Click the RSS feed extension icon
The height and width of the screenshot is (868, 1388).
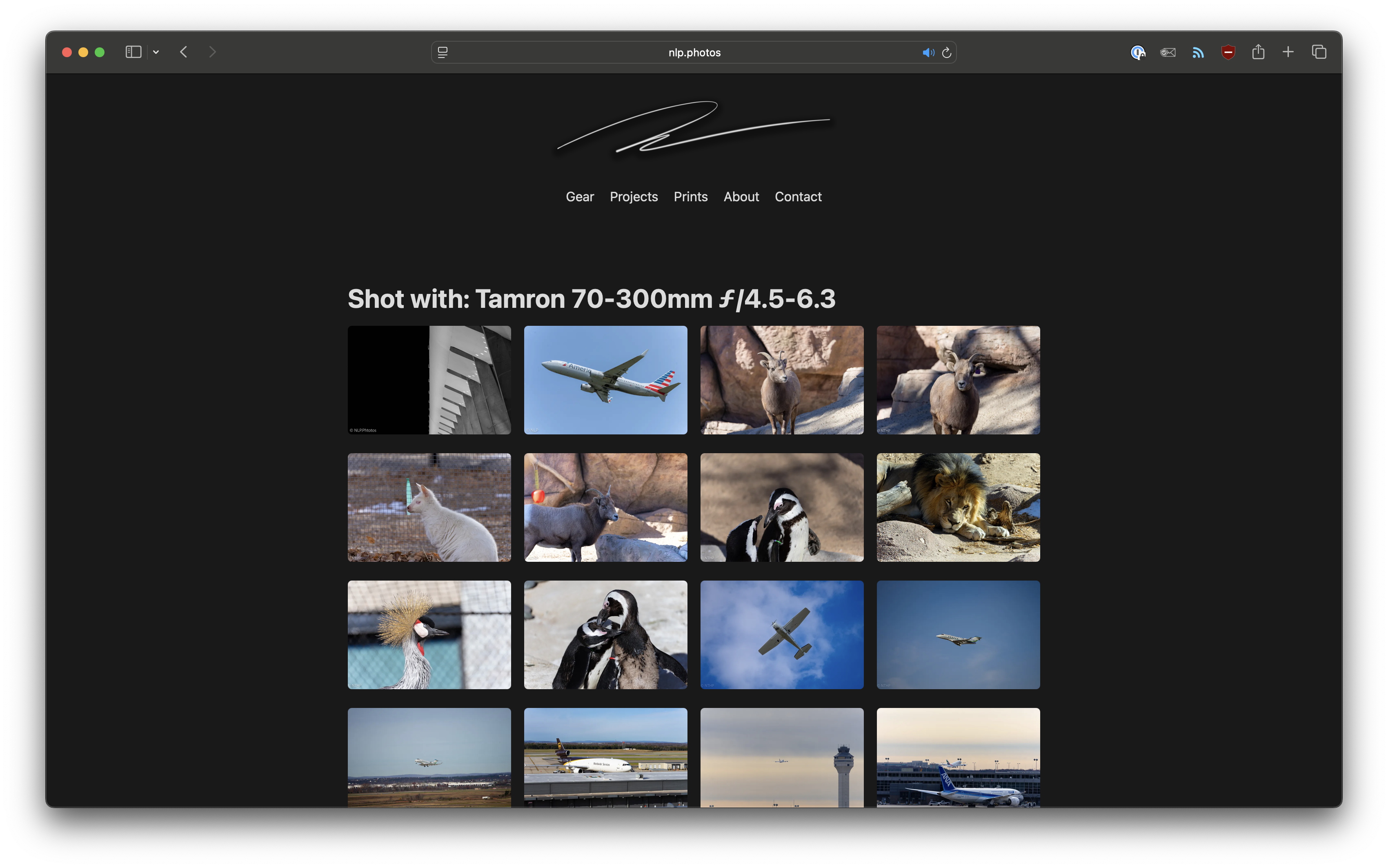click(x=1198, y=53)
